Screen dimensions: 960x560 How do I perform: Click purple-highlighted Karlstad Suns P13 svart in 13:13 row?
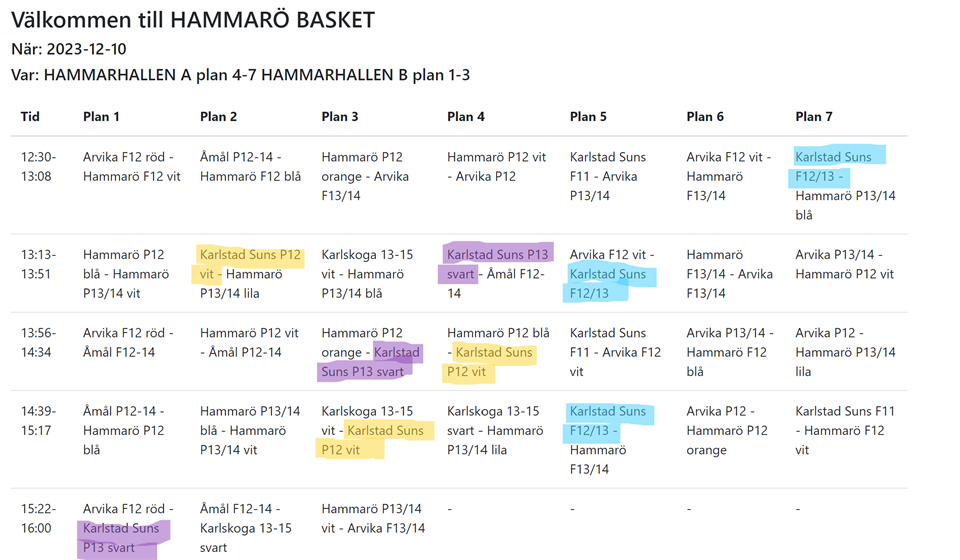click(x=497, y=264)
